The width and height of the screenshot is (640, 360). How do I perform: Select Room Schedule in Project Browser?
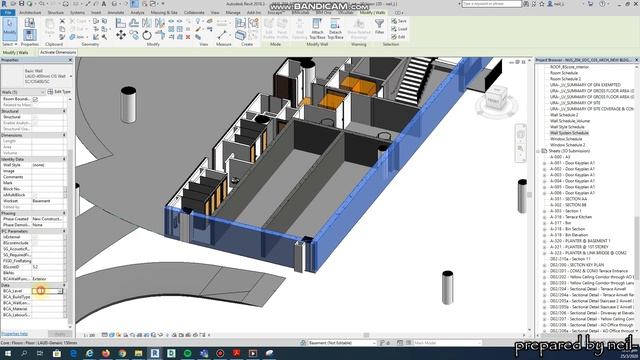pyautogui.click(x=564, y=73)
